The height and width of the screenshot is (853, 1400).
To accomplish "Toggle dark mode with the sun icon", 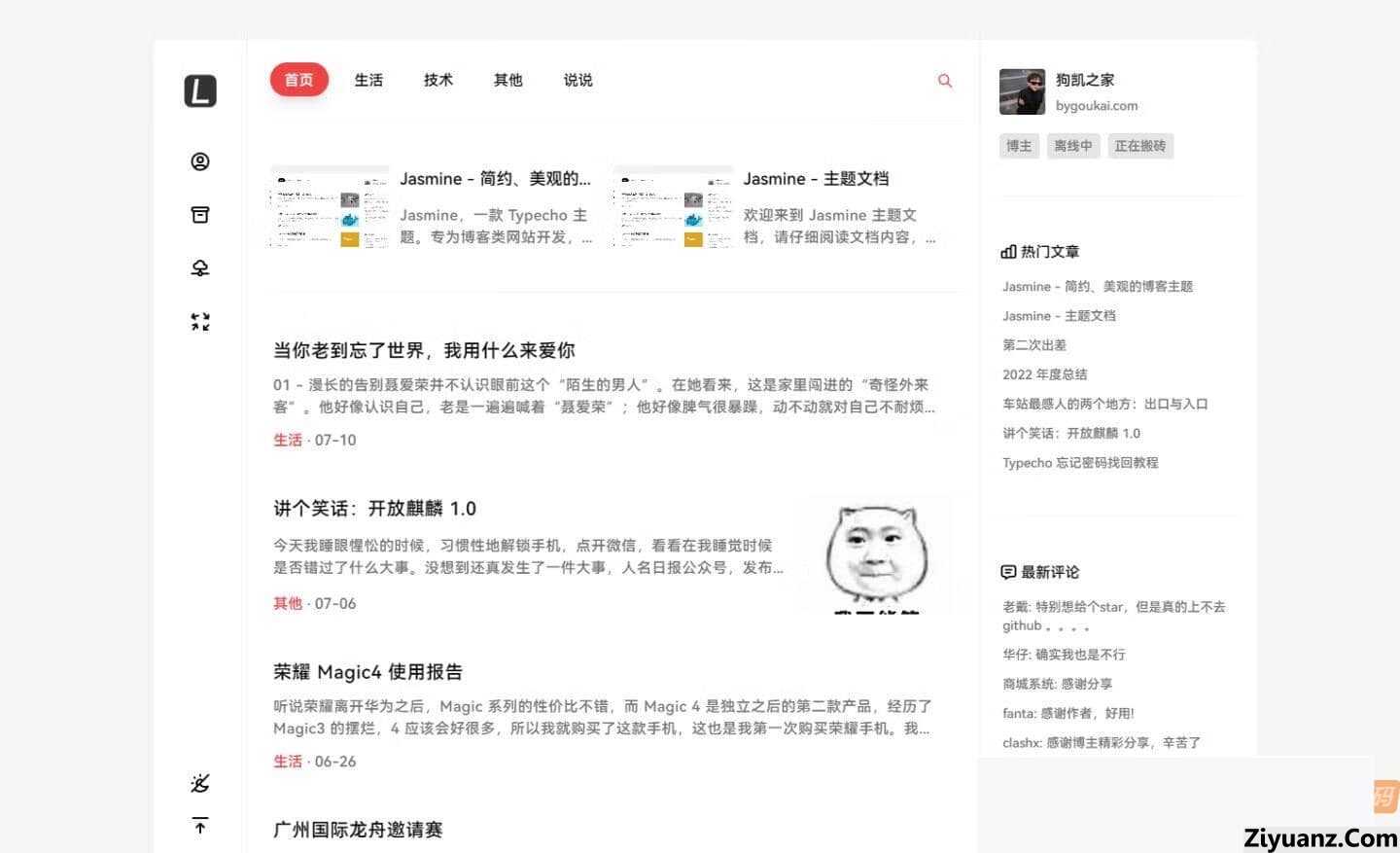I will click(200, 783).
